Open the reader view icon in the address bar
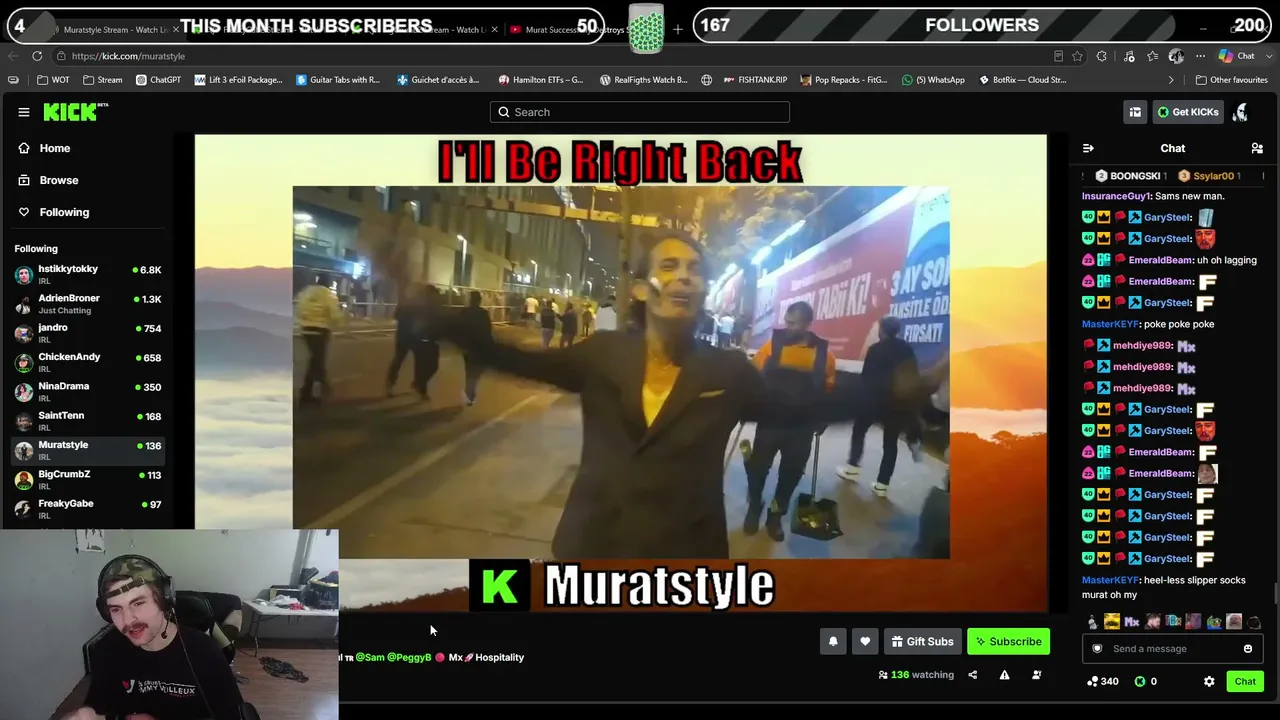The width and height of the screenshot is (1280, 720). (x=1058, y=56)
